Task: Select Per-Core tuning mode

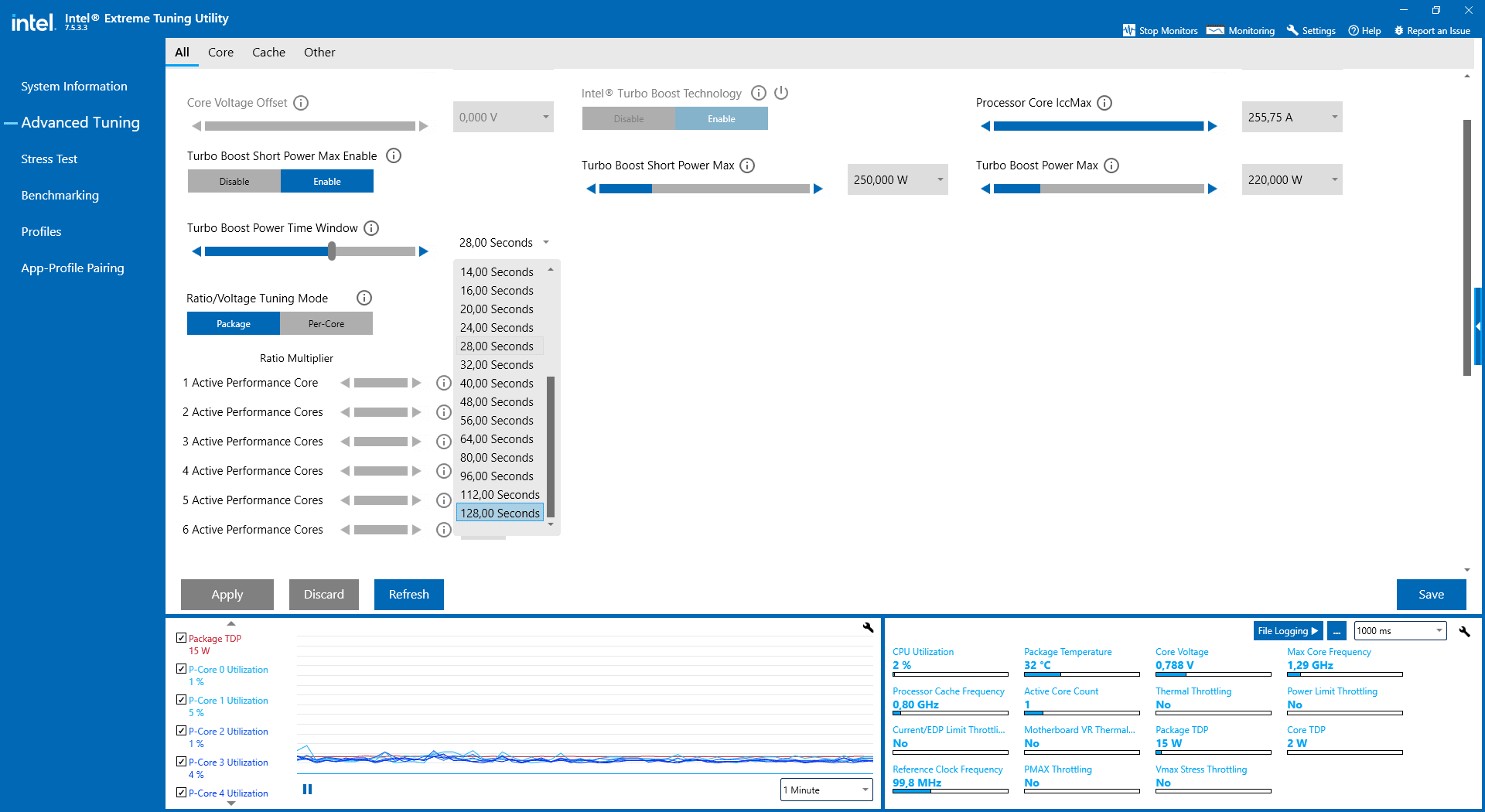Action: (326, 324)
